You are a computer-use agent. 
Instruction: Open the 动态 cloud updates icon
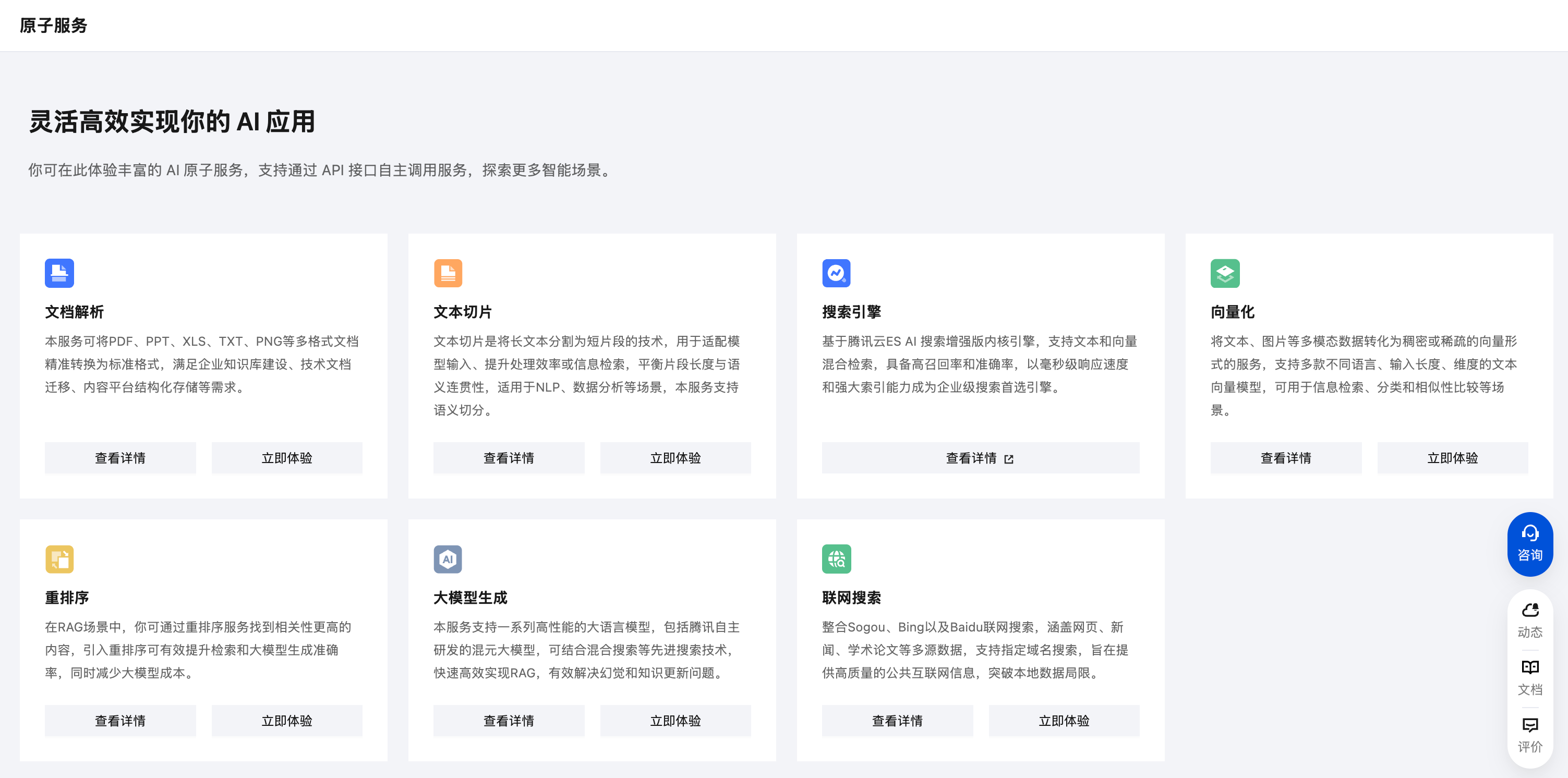click(x=1529, y=610)
